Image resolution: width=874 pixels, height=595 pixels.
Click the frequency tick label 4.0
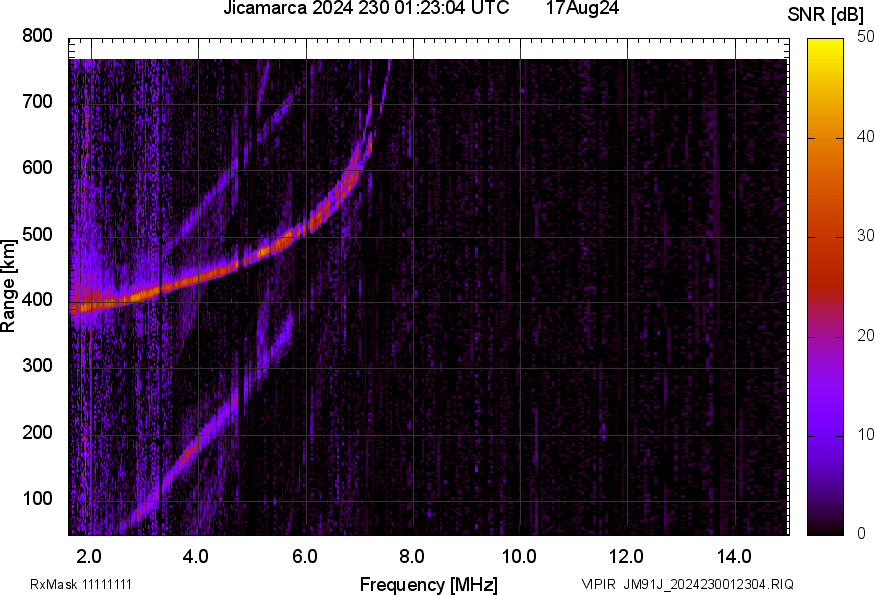(x=196, y=556)
